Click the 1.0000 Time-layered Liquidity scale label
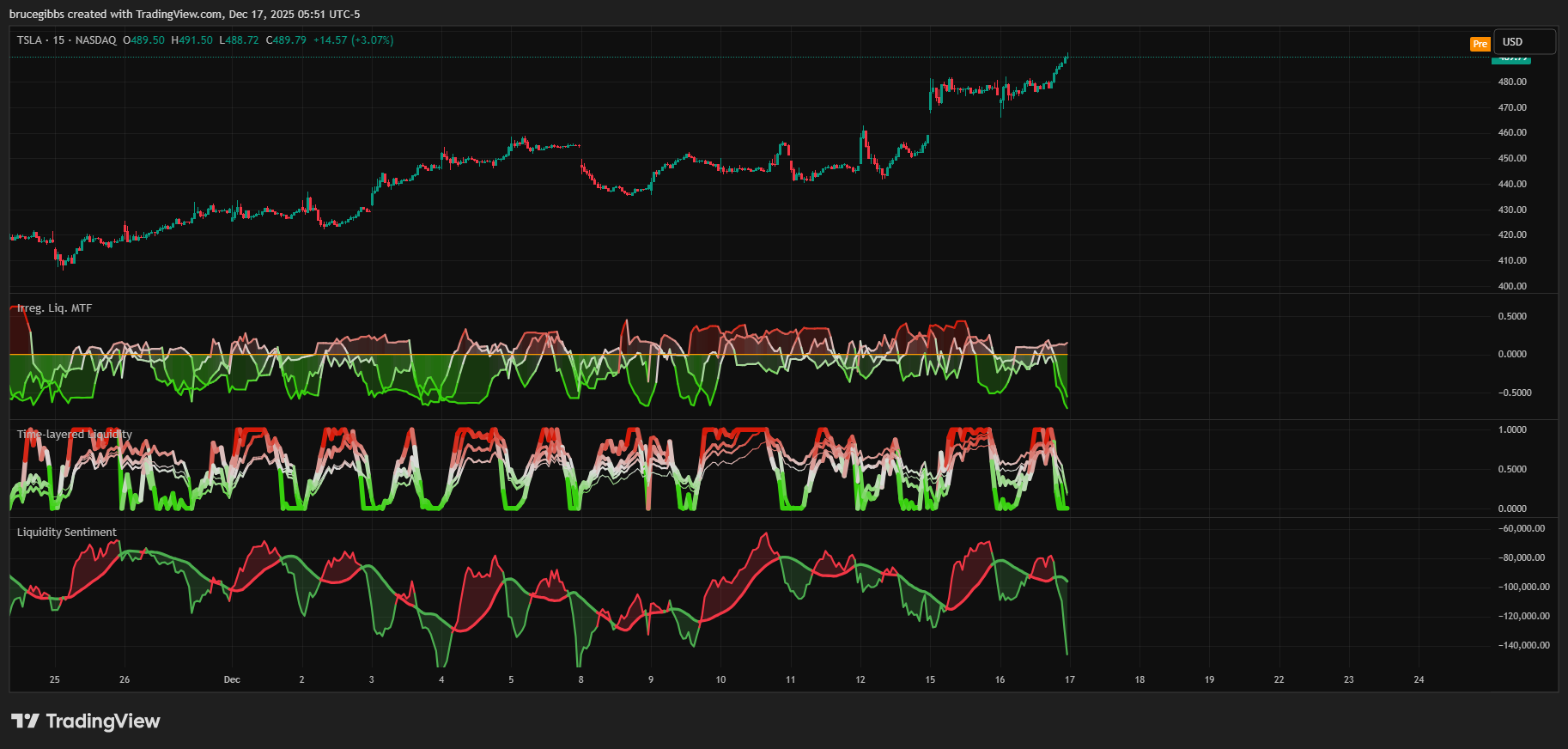 1512,429
